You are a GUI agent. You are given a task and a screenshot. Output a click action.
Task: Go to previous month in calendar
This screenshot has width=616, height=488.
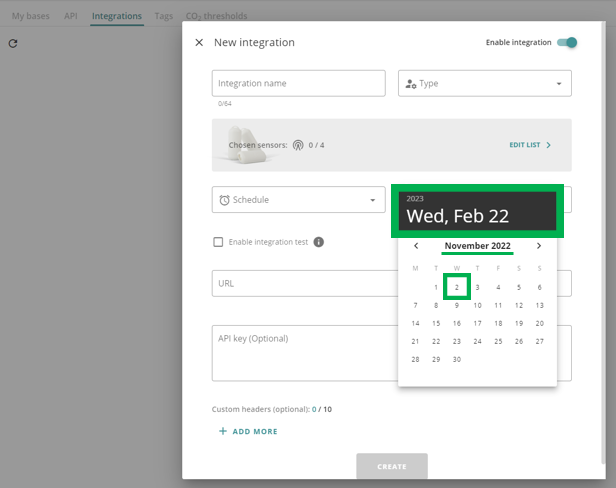pos(416,246)
